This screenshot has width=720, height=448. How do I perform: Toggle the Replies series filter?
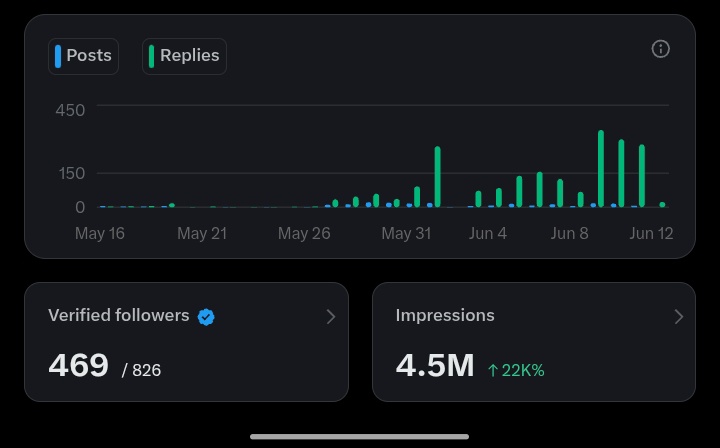pyautogui.click(x=184, y=56)
